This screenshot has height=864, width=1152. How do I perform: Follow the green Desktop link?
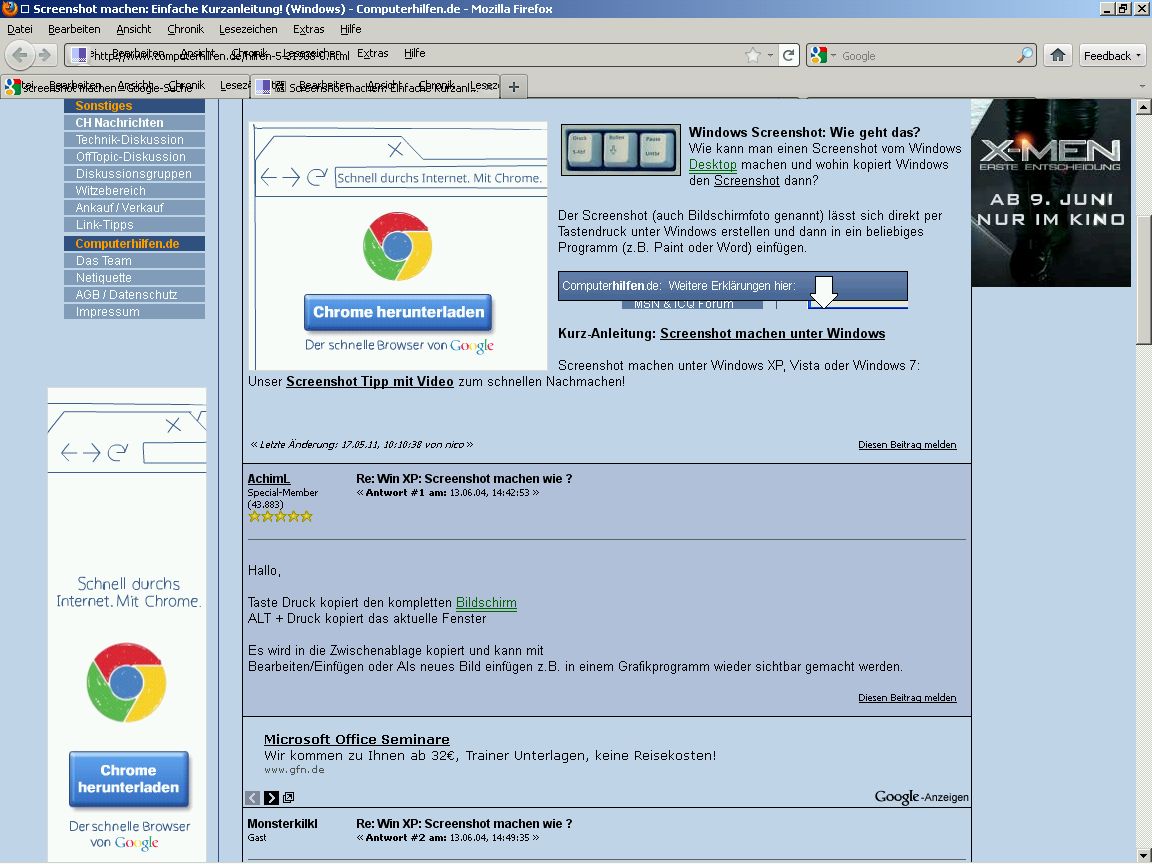coord(713,165)
